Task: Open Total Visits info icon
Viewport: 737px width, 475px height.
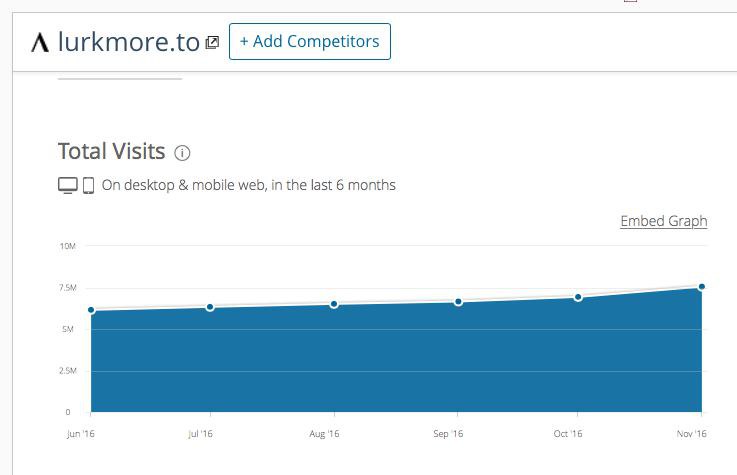Action: (182, 153)
